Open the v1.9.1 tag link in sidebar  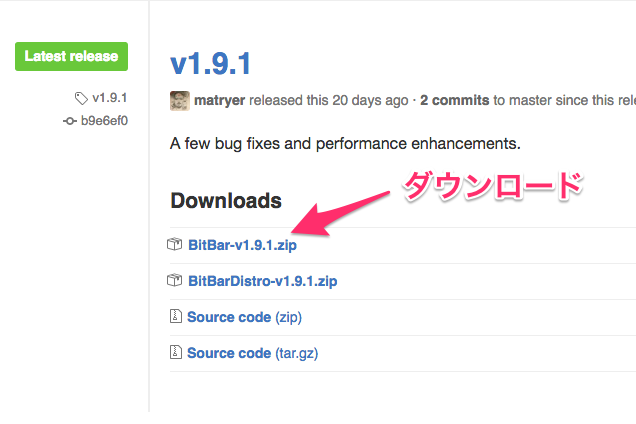(110, 98)
